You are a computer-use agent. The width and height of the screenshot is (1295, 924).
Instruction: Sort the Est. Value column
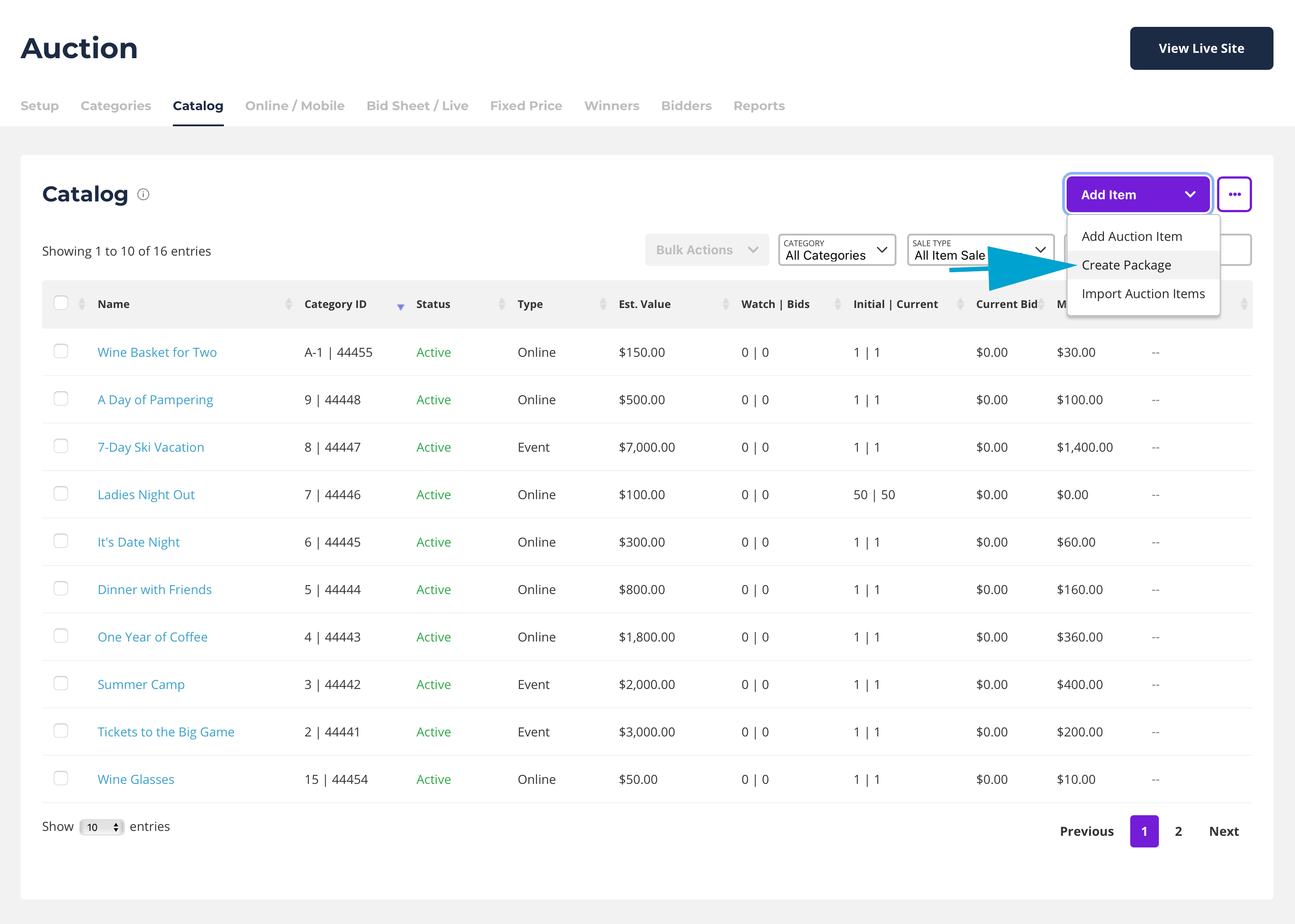(x=725, y=304)
